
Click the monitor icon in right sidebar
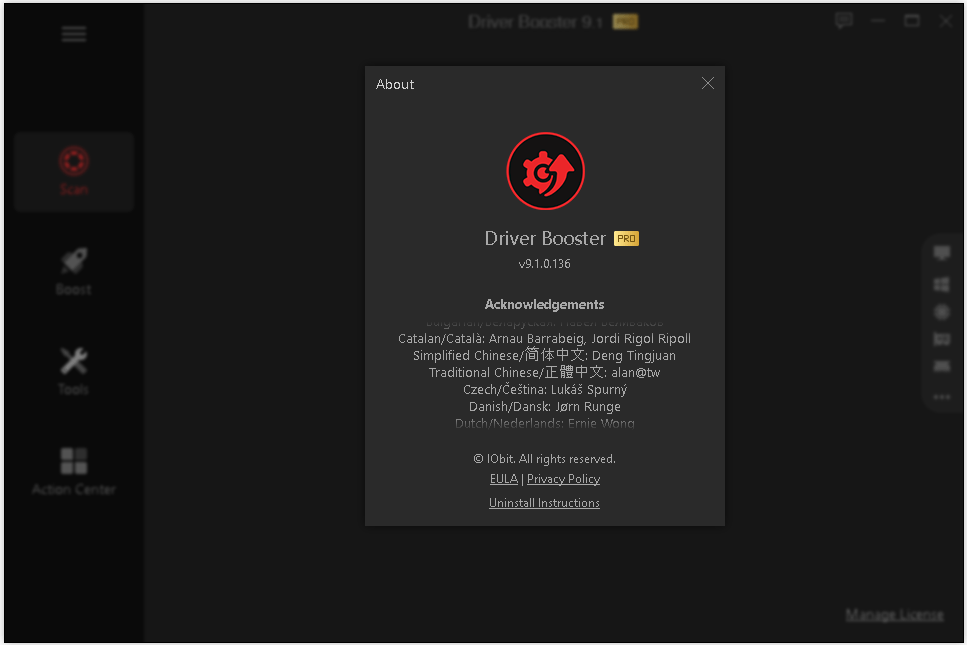942,253
